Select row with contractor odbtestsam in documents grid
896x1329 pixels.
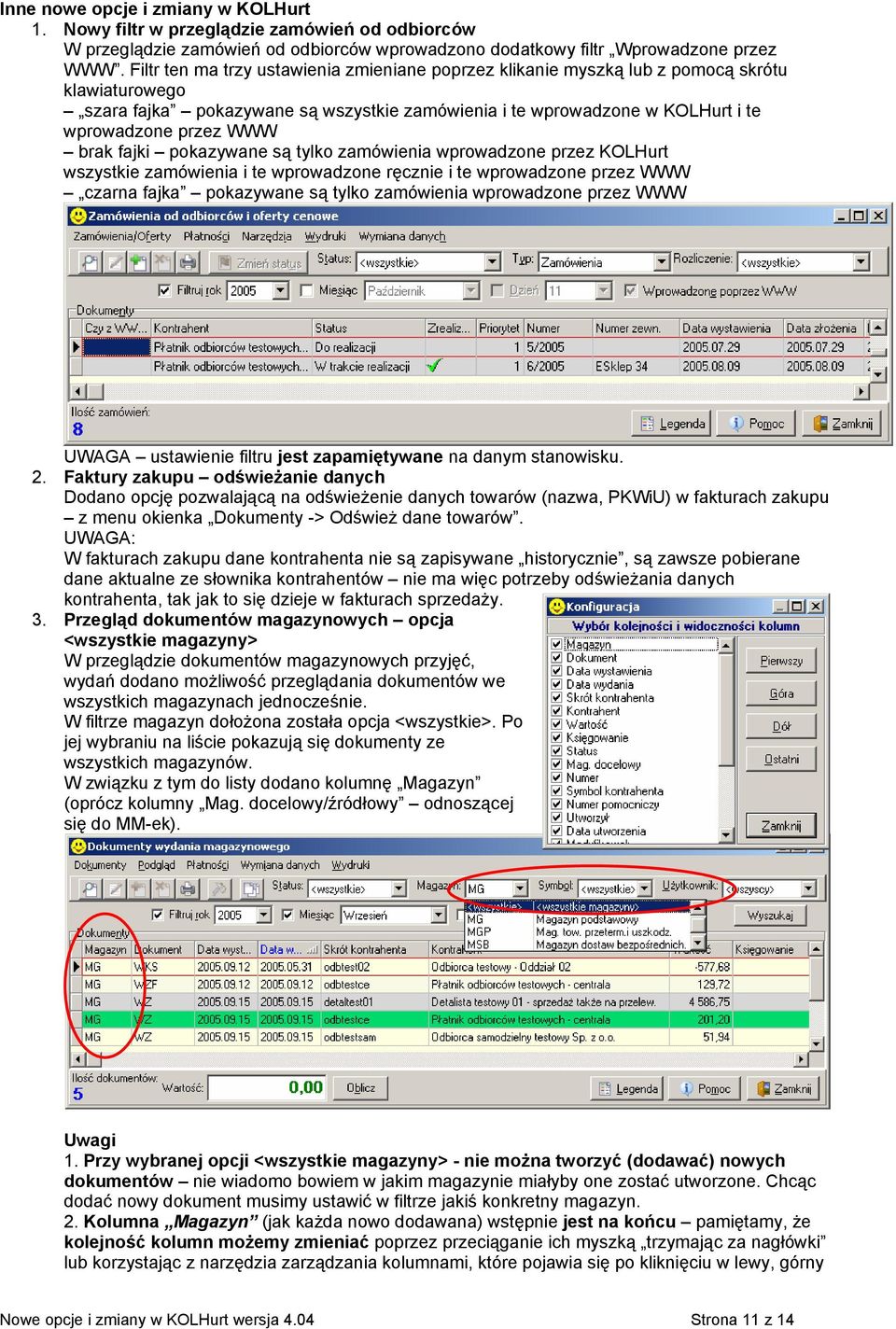pos(439,1037)
